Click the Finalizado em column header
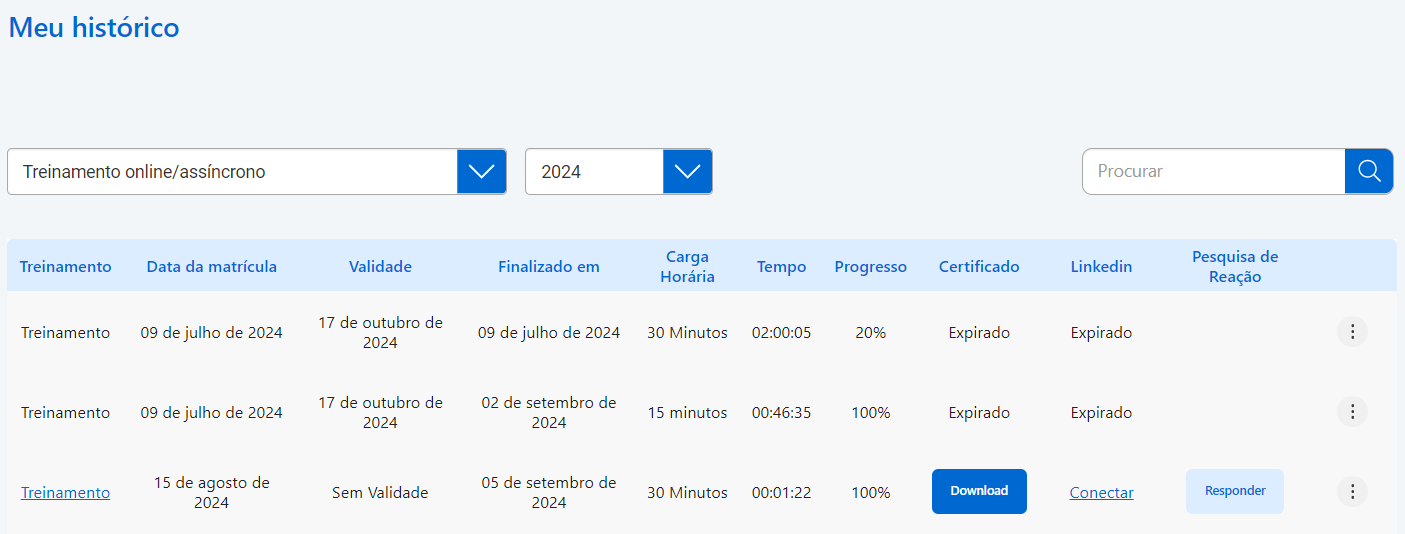Screen dimensions: 1405x534 coord(549,267)
